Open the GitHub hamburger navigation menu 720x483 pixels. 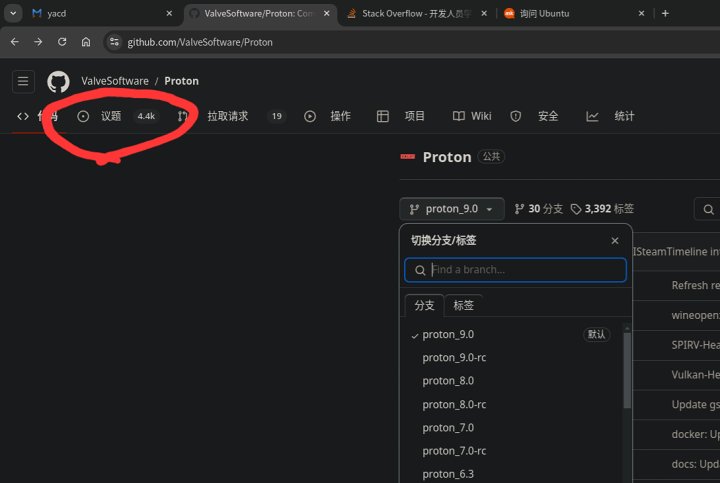(24, 81)
